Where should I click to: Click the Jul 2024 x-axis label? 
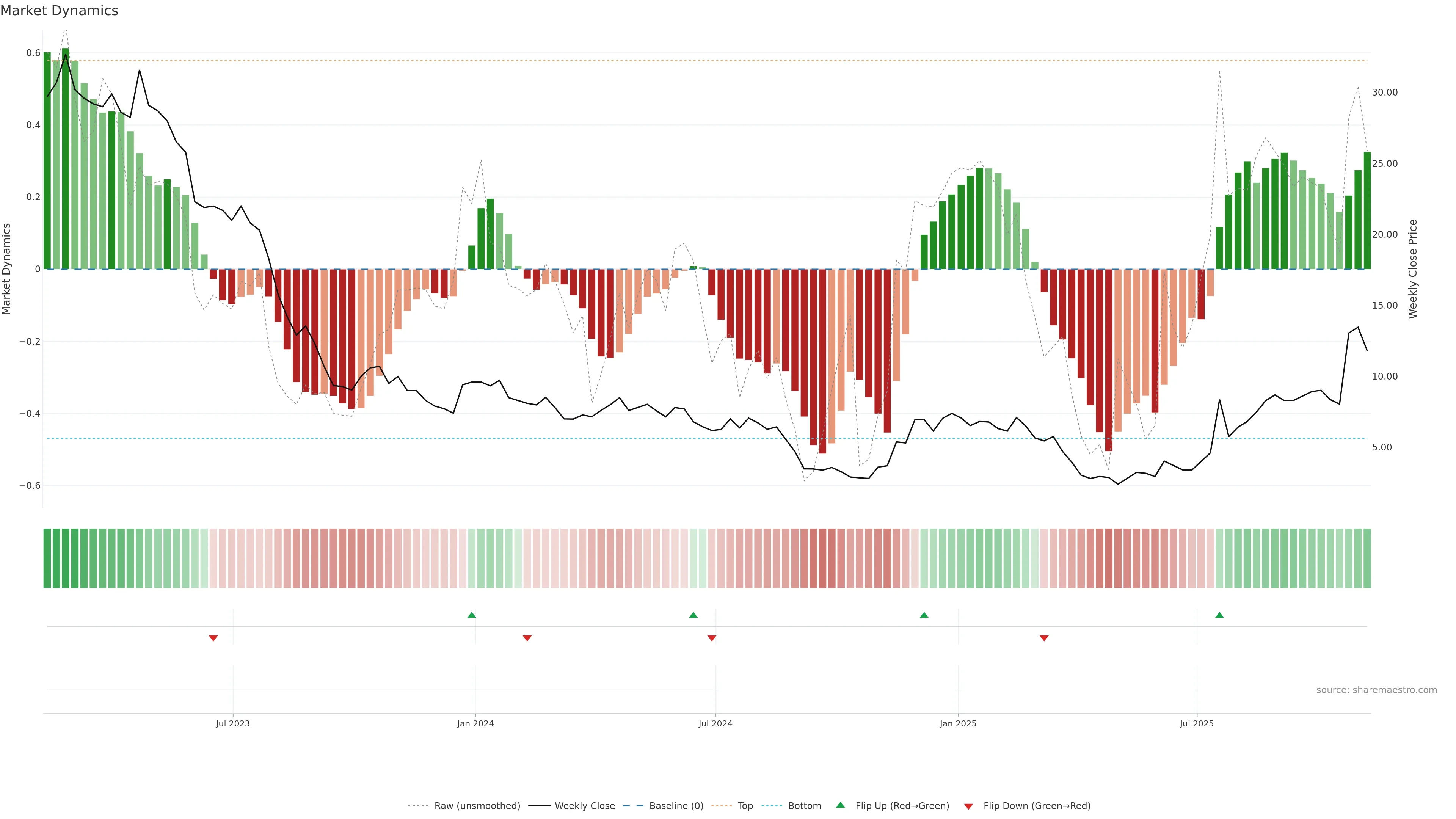(715, 723)
